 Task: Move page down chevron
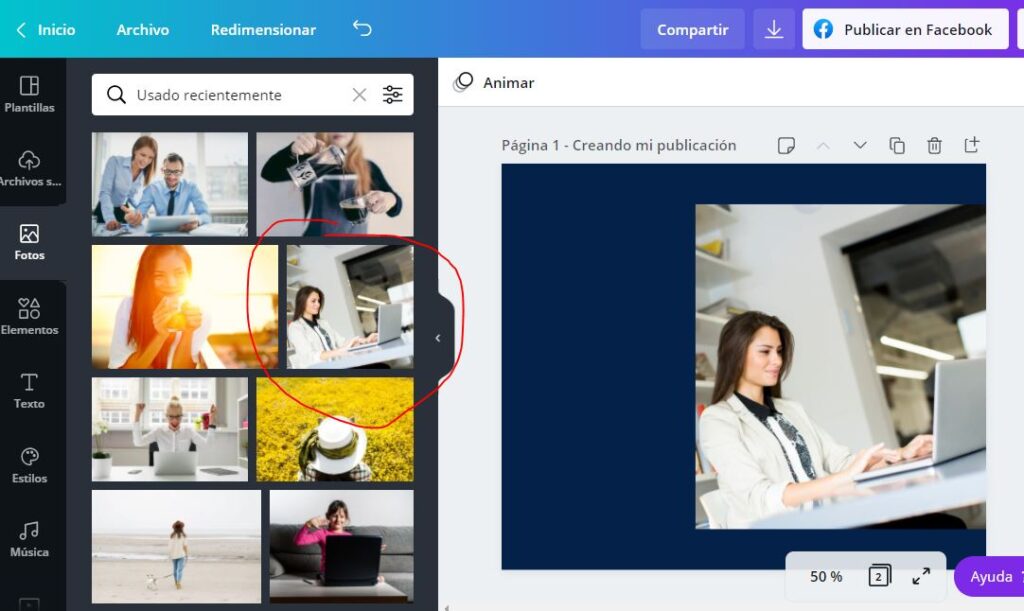click(x=860, y=145)
